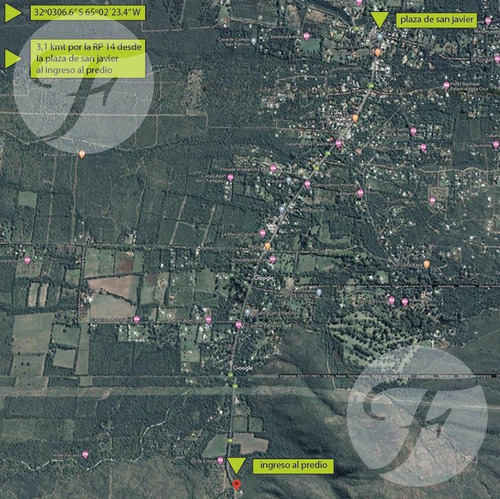The width and height of the screenshot is (500, 499).
Task: Click lone pink pin on far left edge
Action: point(27,260)
